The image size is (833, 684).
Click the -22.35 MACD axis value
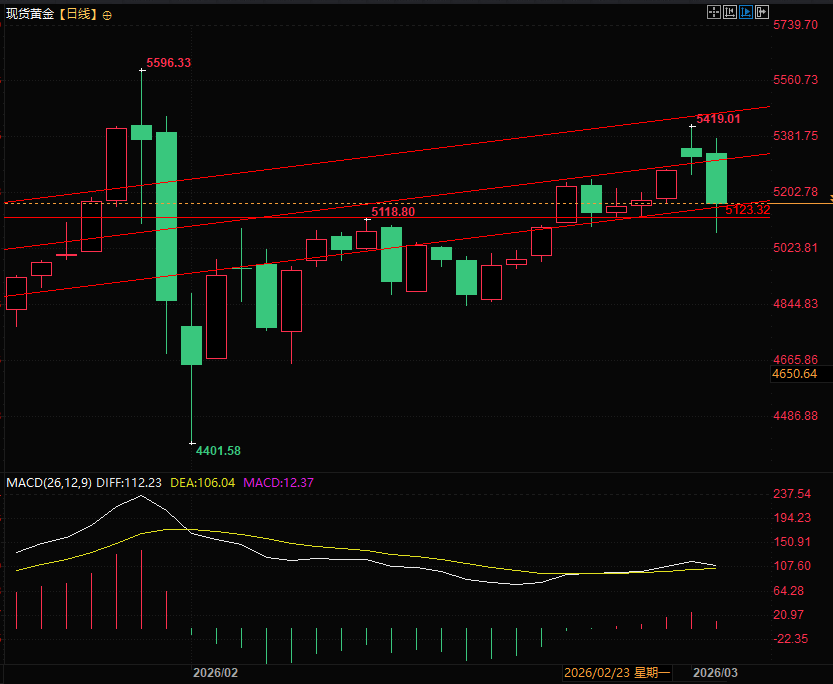[x=791, y=639]
